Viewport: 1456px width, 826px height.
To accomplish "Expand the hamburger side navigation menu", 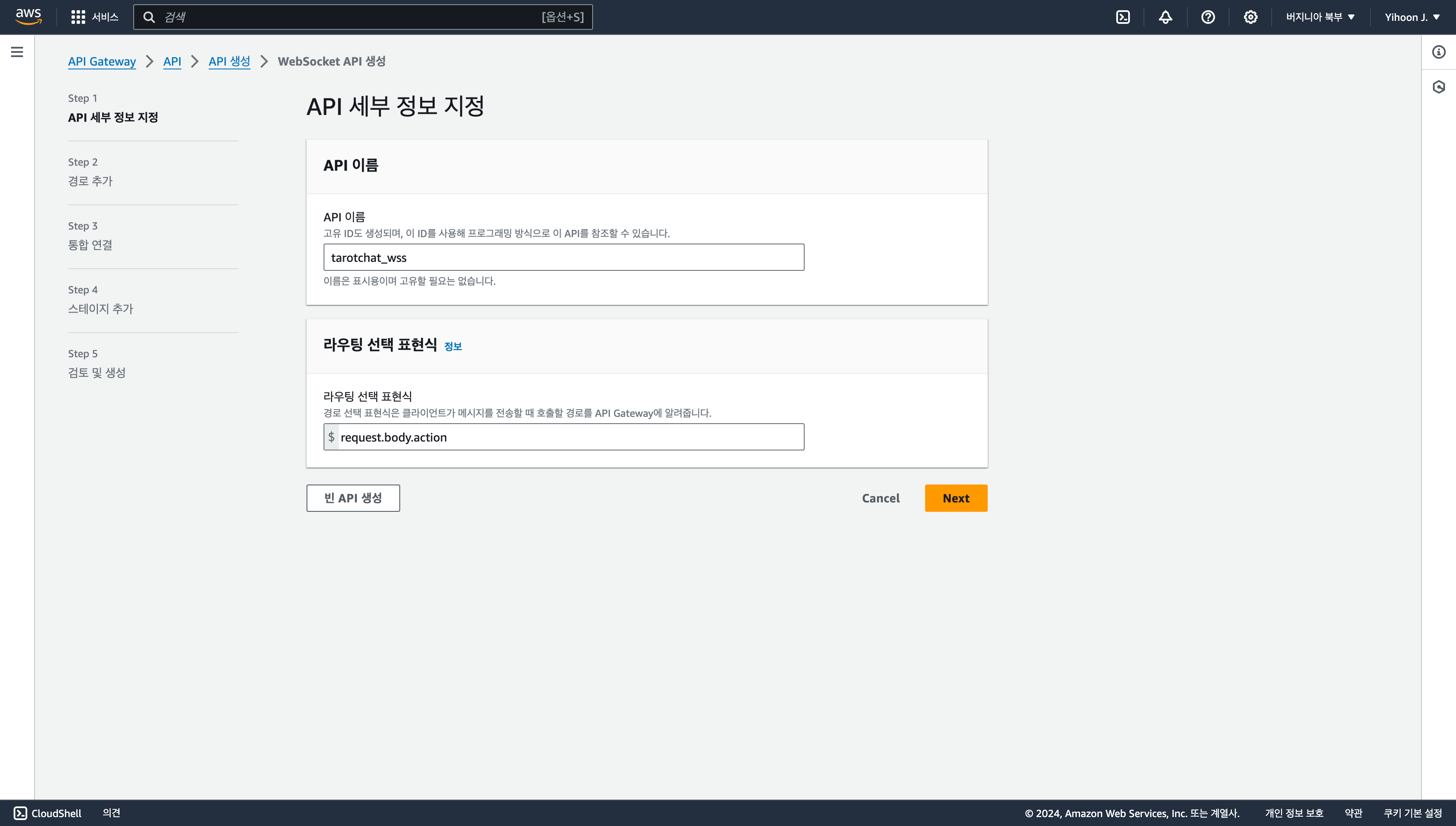I will click(x=17, y=52).
